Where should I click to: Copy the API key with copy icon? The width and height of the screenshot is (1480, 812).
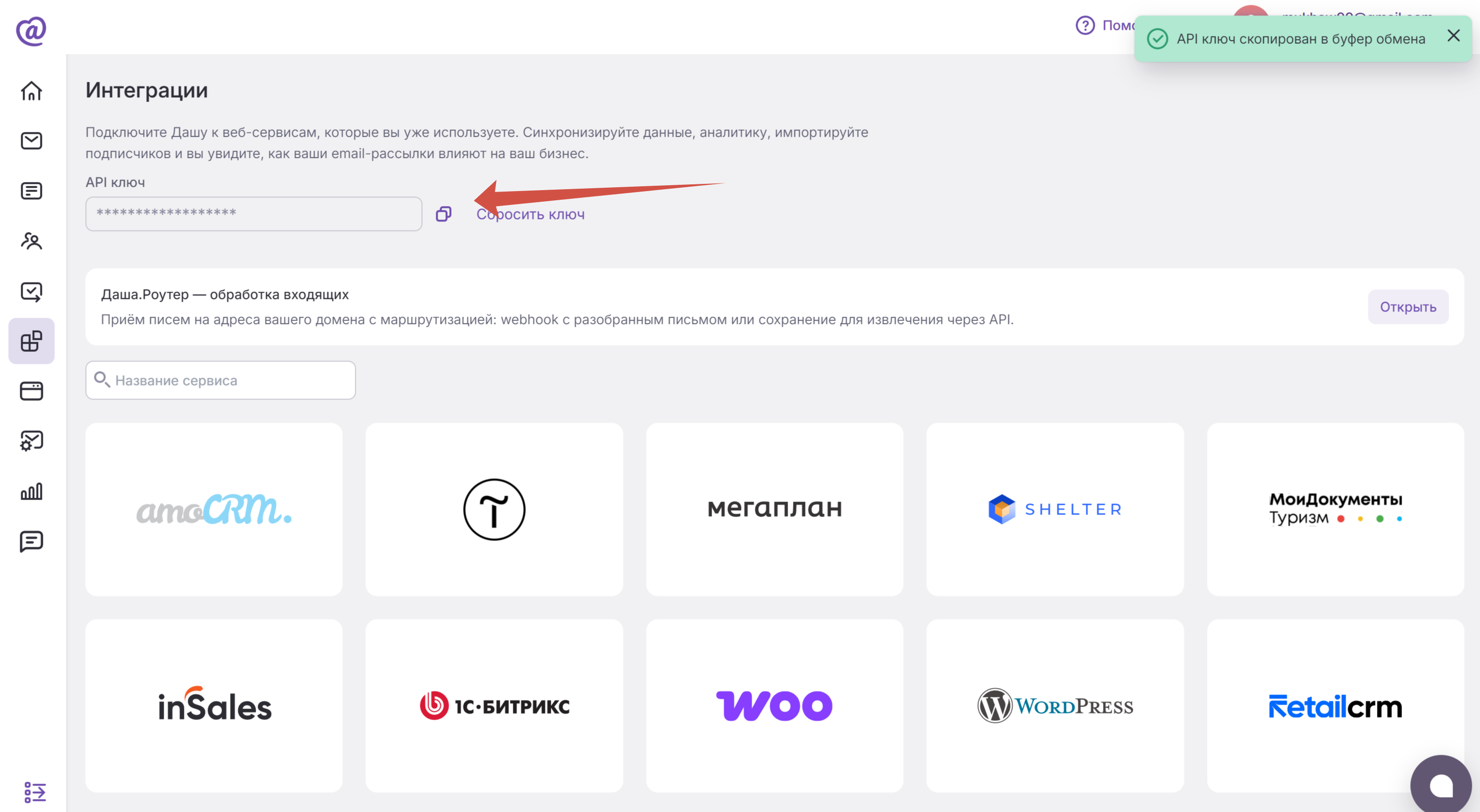click(443, 214)
